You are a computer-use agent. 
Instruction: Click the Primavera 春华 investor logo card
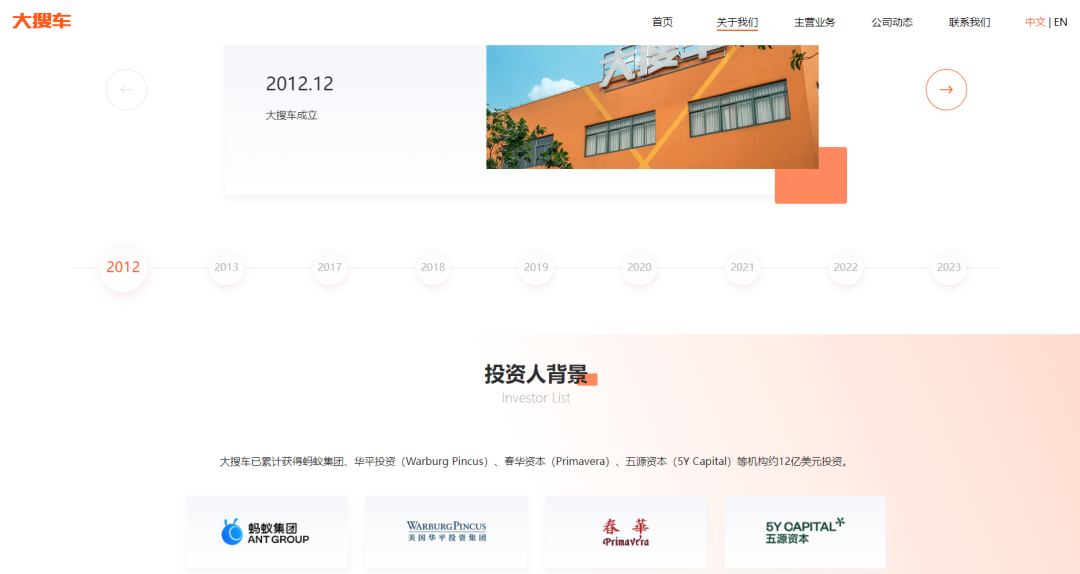[625, 532]
